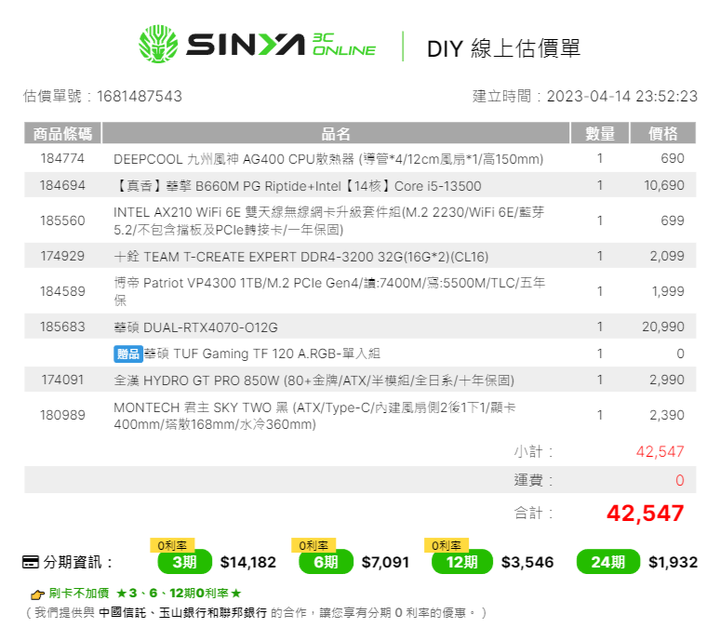Click the SINYA green lion logo
Viewport: 720px width, 641px height.
[x=158, y=44]
